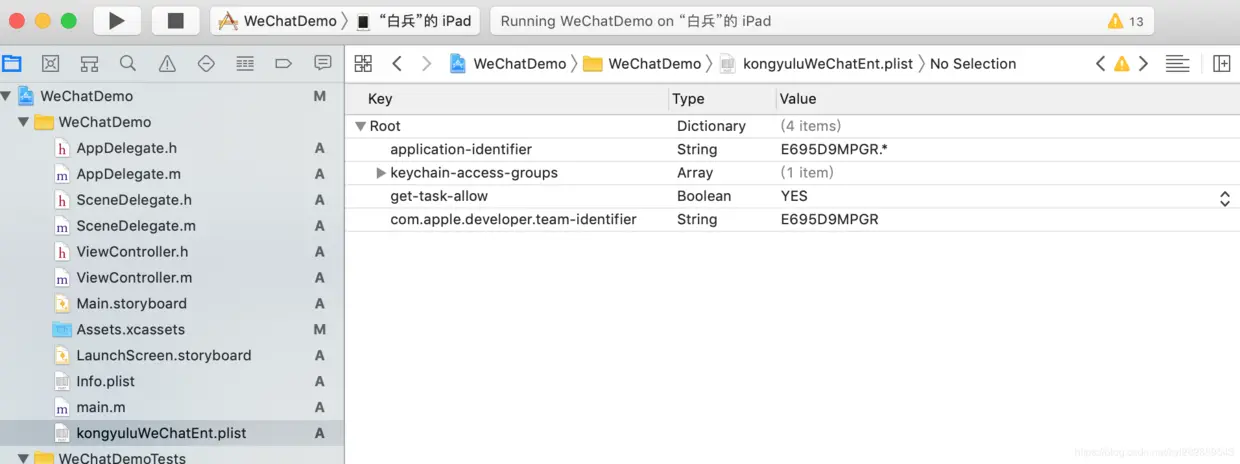The image size is (1240, 464).
Task: Open the Source Control navigator
Action: (x=51, y=64)
